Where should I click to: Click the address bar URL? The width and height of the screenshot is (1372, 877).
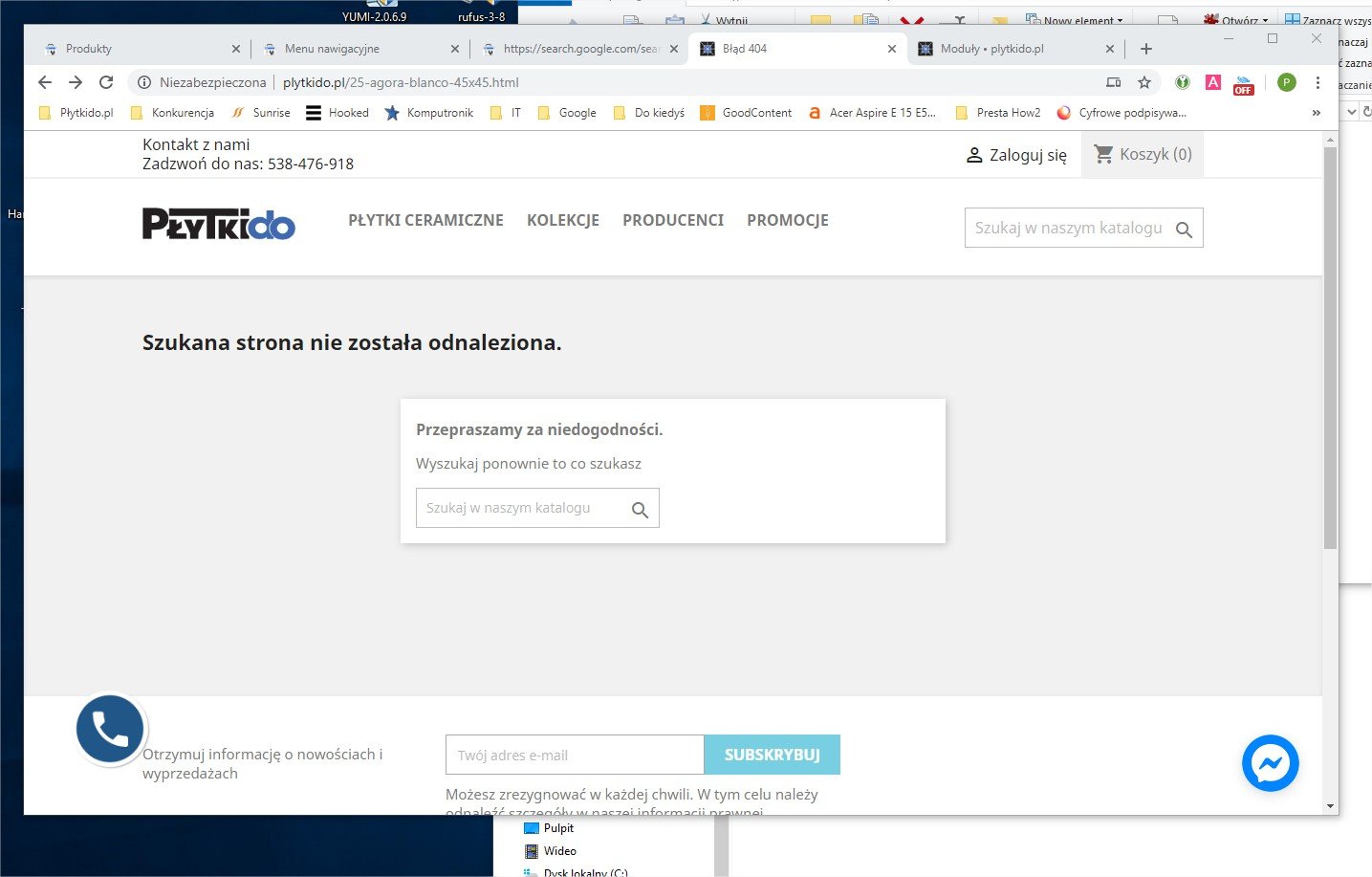tap(401, 82)
